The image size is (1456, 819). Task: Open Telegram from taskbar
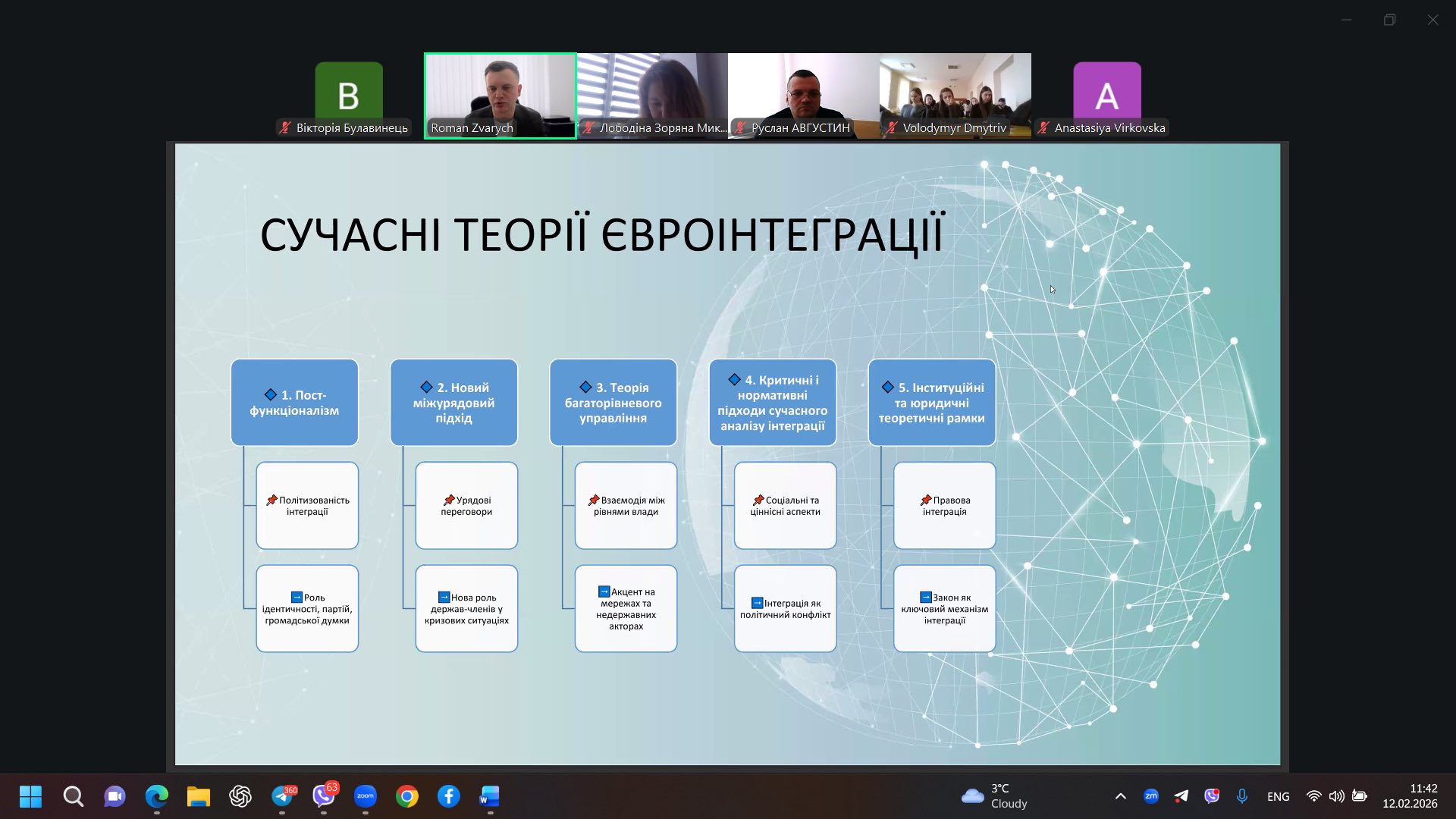click(x=282, y=796)
